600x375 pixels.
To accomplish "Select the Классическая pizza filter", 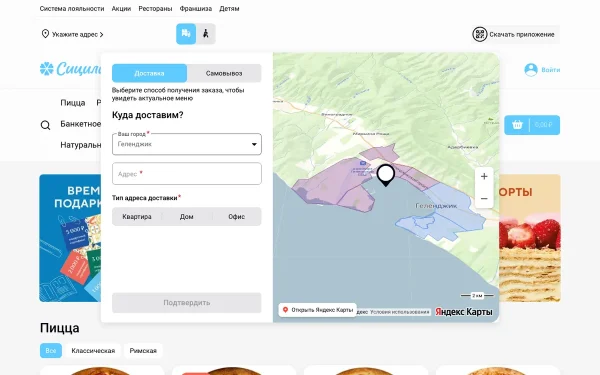I will 93,351.
